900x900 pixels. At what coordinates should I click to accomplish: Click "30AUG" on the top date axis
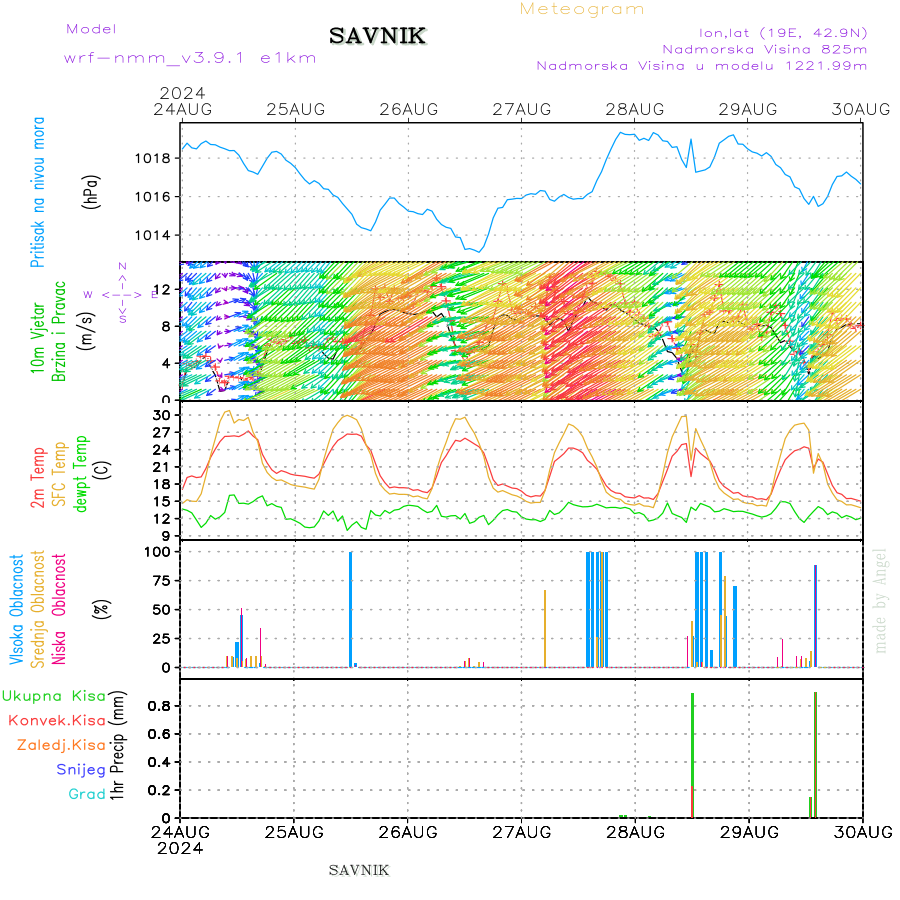861,109
